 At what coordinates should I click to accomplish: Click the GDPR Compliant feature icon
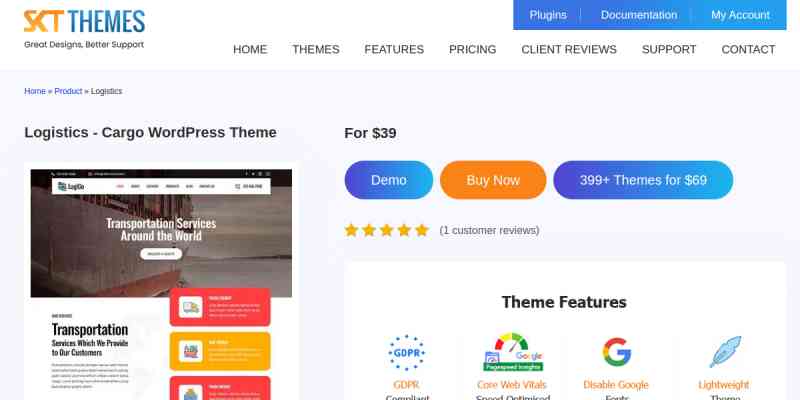(x=406, y=353)
